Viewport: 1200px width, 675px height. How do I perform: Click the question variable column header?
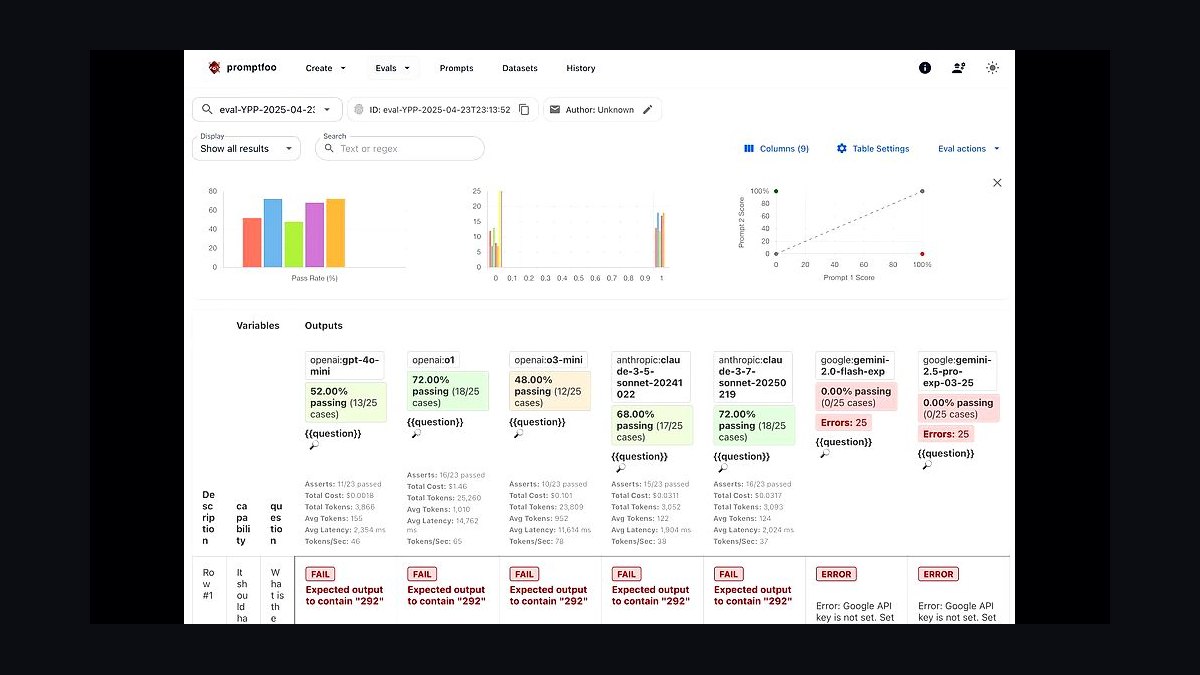point(276,523)
